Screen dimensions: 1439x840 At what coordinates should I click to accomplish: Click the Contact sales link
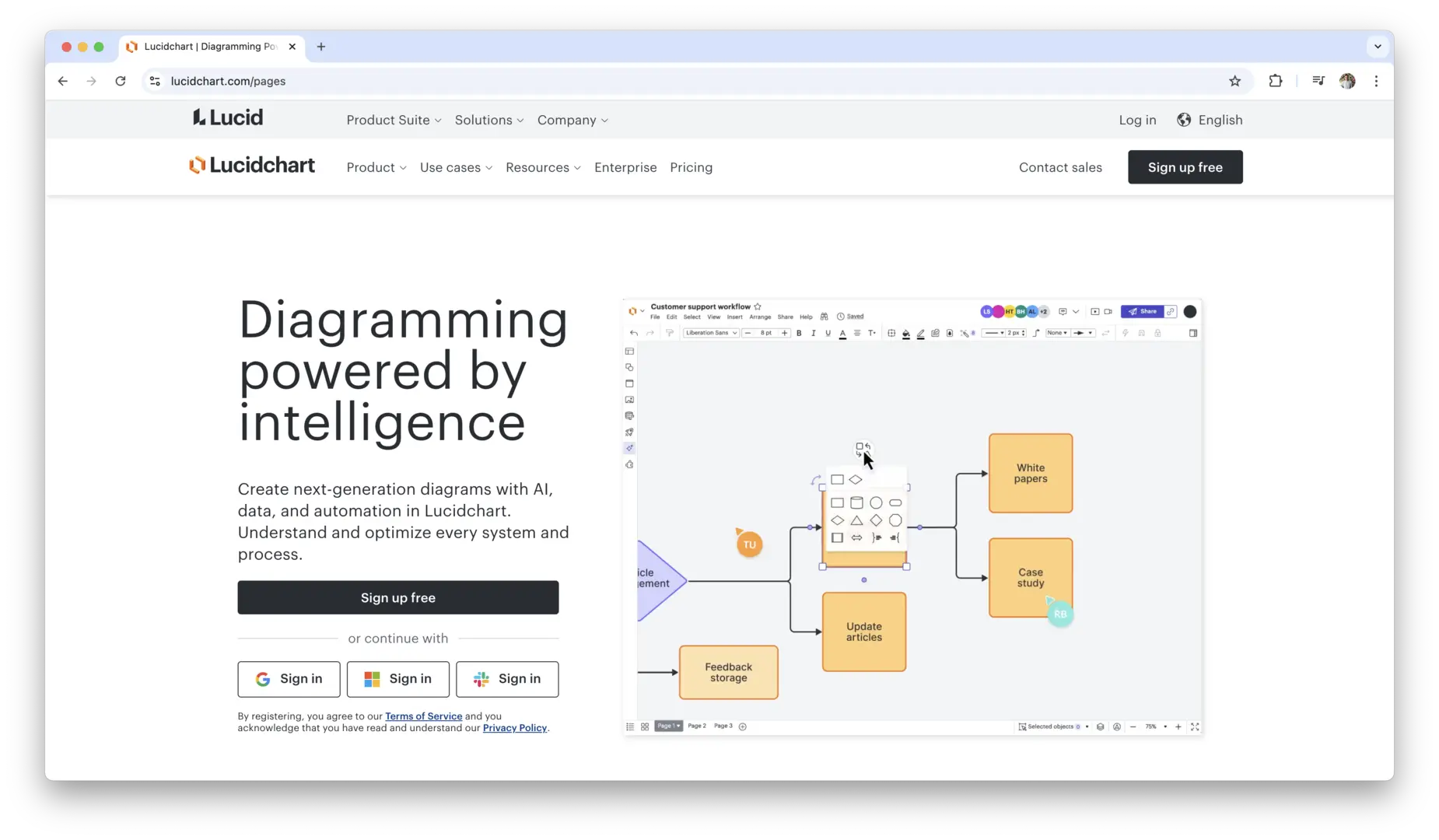point(1060,167)
